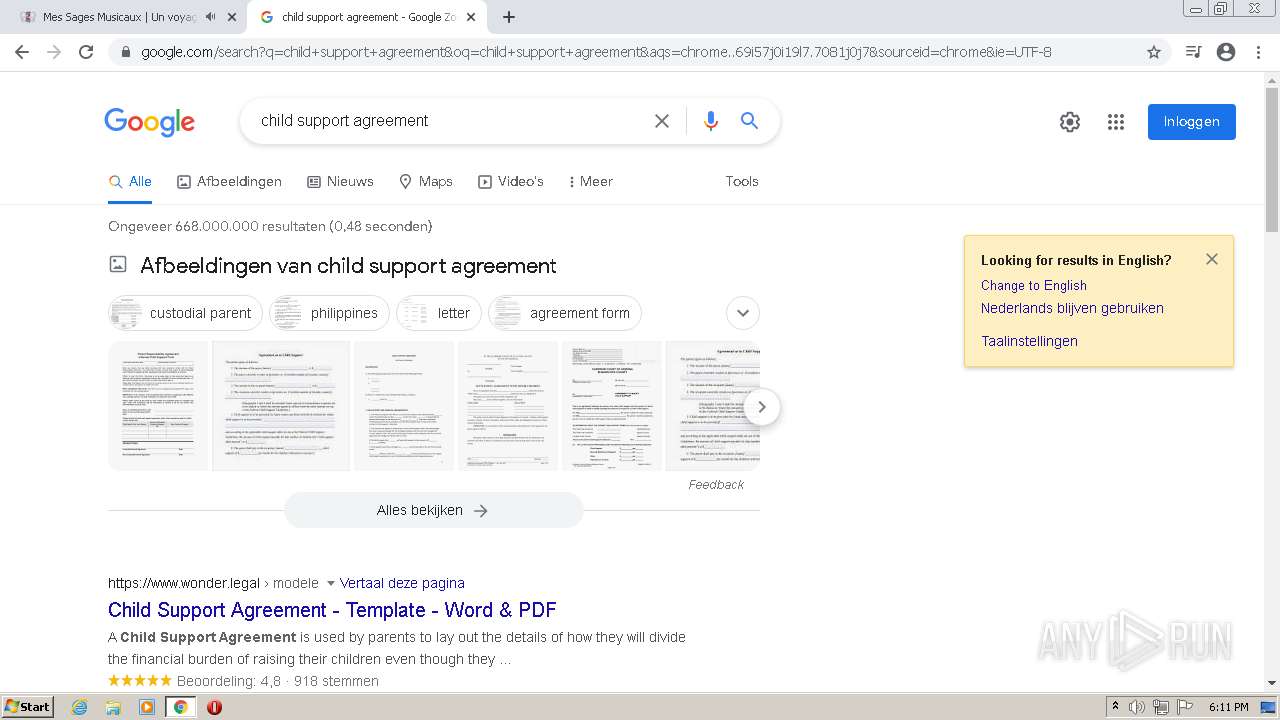View site information lock icon

click(x=125, y=52)
